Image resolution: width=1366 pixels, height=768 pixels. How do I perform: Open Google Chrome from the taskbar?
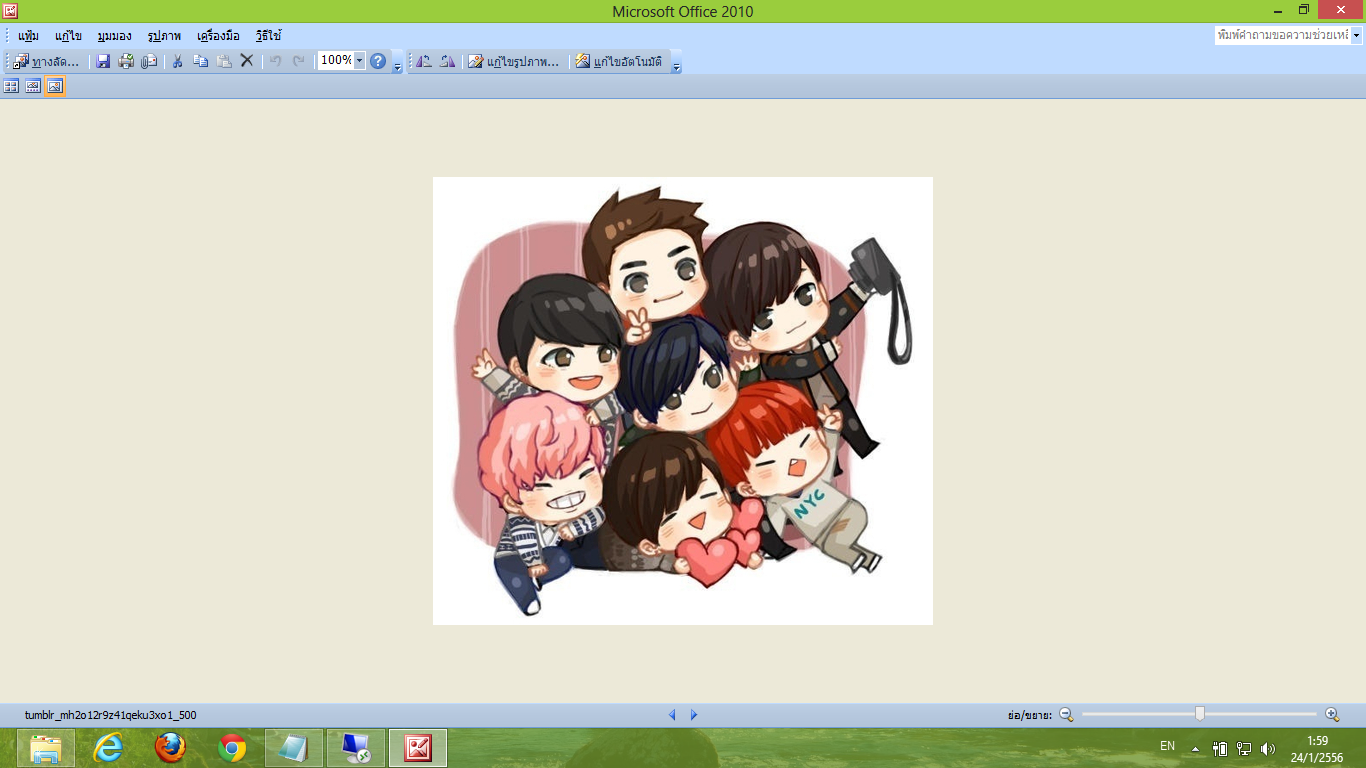(232, 748)
